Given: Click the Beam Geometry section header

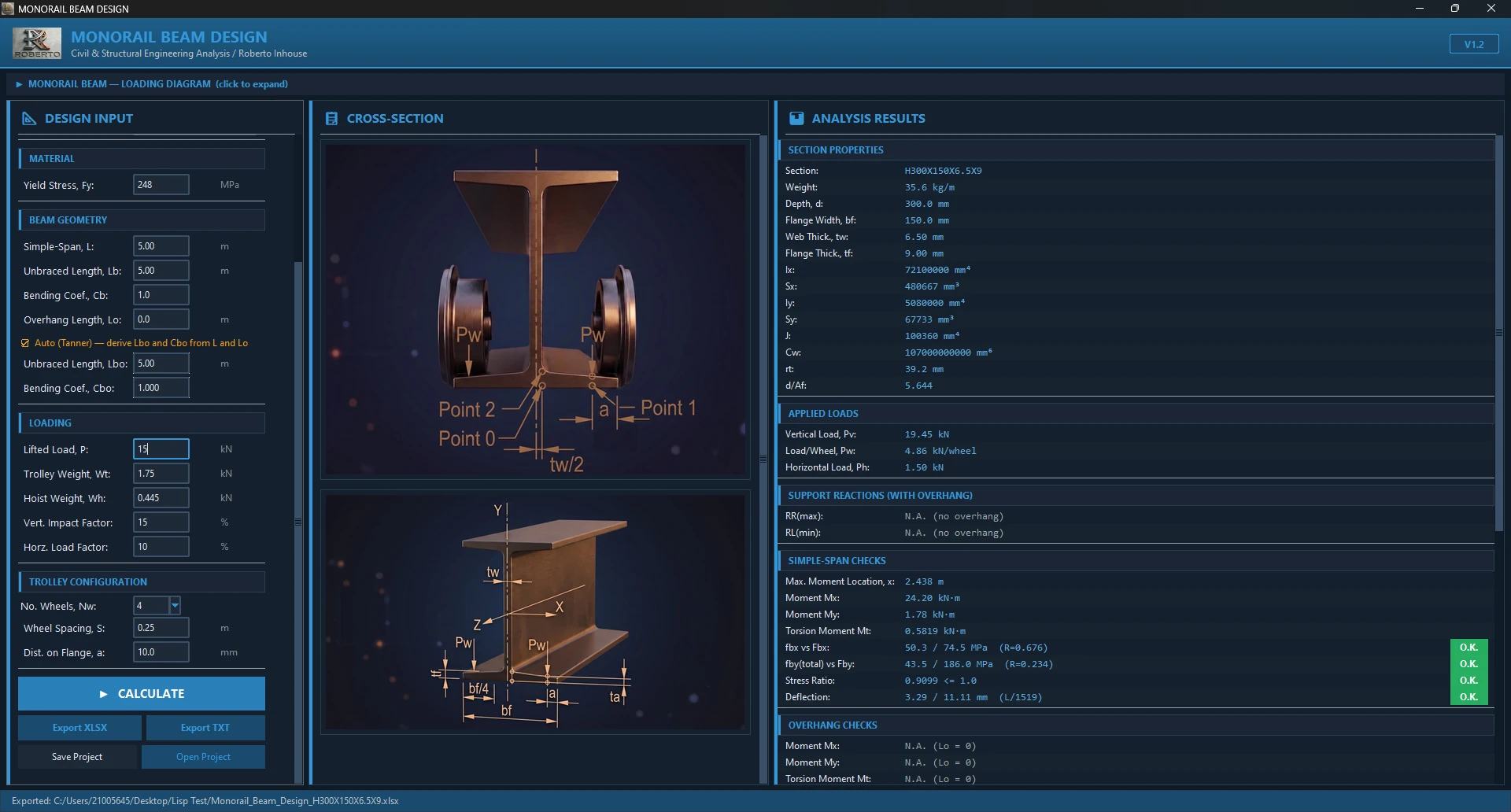Looking at the screenshot, I should tap(142, 220).
